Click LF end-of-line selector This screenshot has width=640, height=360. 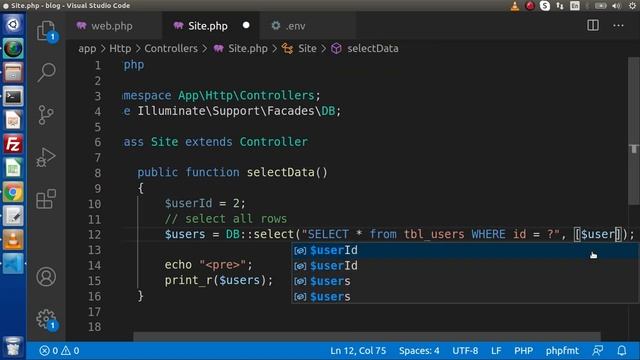[496, 351]
